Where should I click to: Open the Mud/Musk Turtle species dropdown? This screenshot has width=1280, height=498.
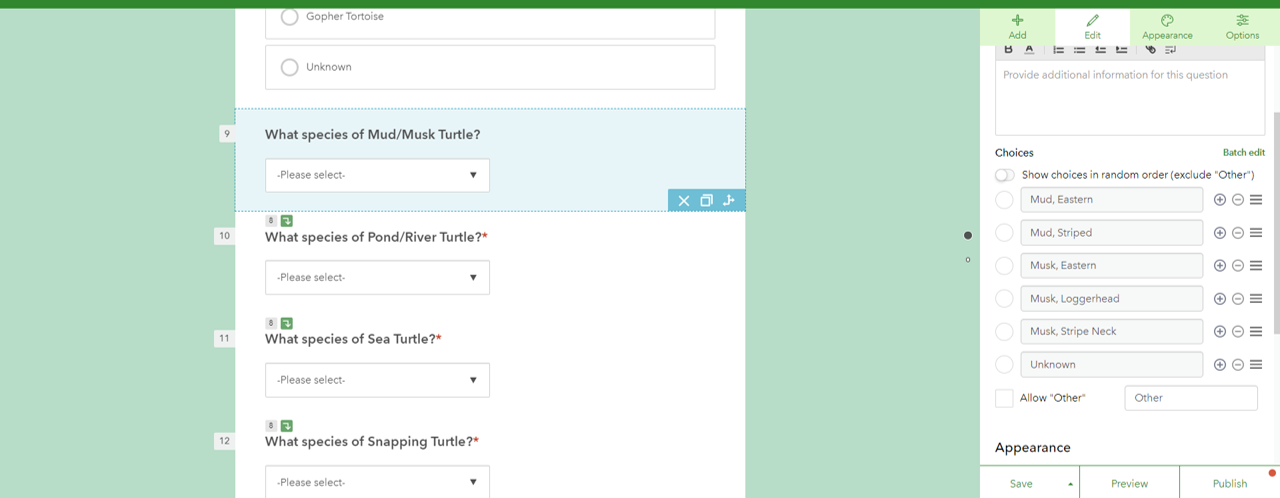pos(377,175)
